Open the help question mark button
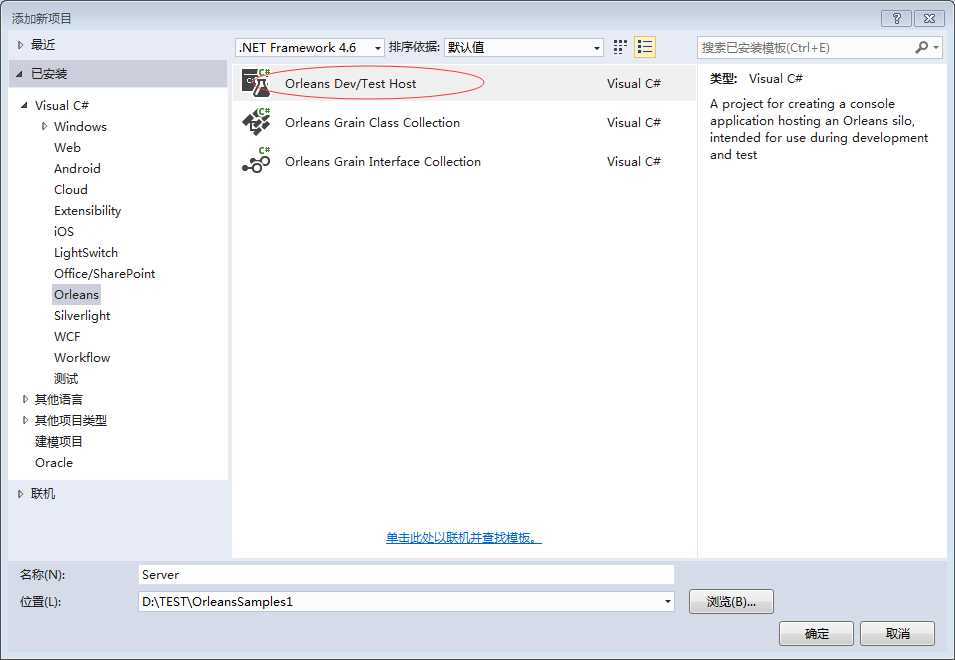Viewport: 955px width, 660px height. point(897,18)
